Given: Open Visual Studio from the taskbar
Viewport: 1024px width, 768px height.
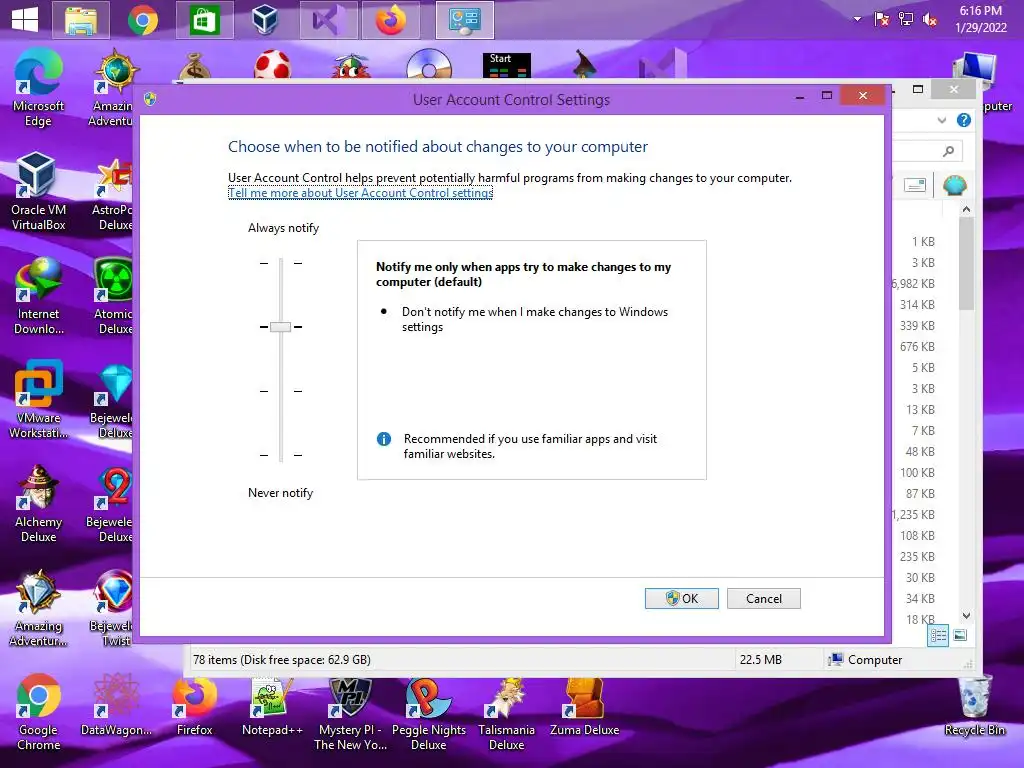Looking at the screenshot, I should coord(328,20).
